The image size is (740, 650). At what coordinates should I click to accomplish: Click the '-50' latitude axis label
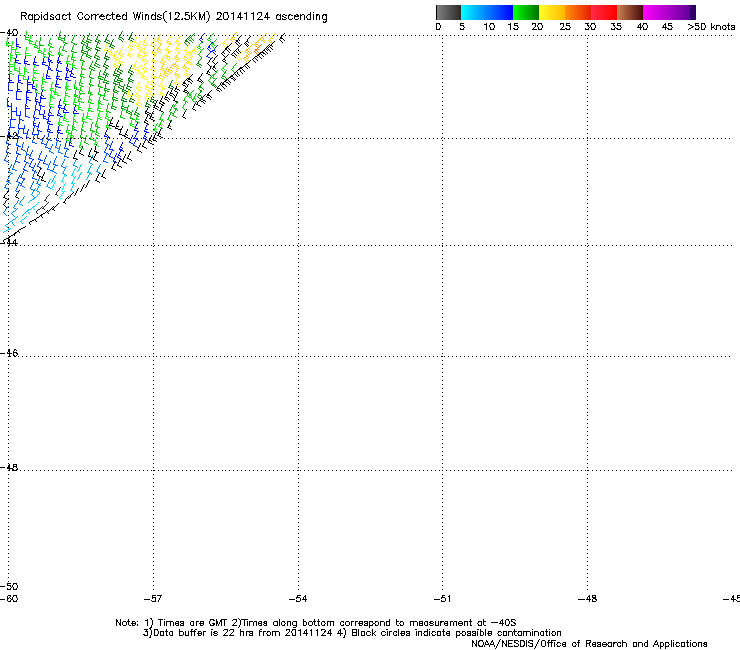[9, 586]
